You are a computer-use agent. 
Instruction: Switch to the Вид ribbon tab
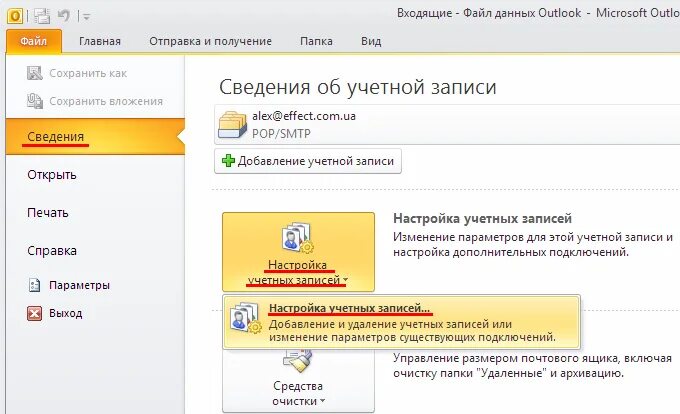371,41
